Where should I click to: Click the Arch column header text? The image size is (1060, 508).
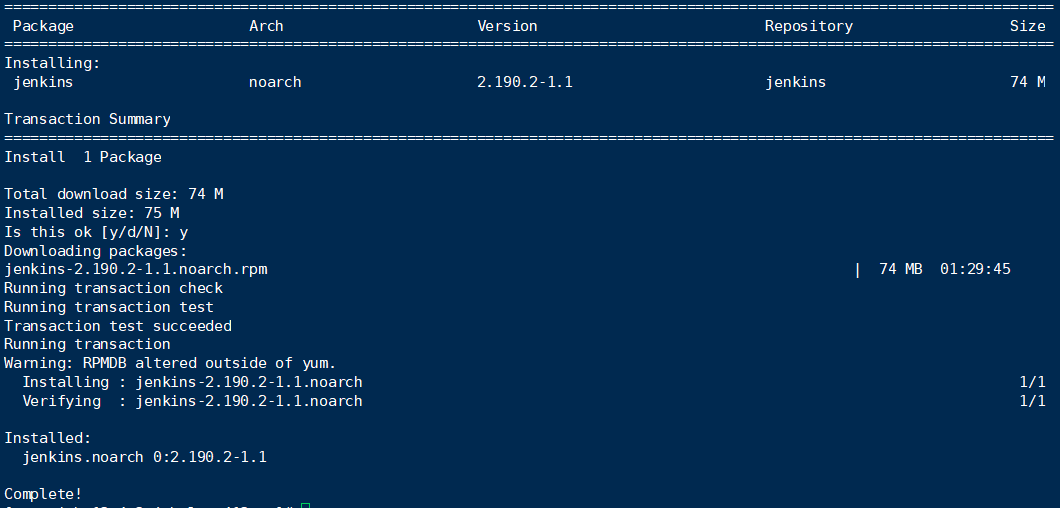click(x=266, y=26)
